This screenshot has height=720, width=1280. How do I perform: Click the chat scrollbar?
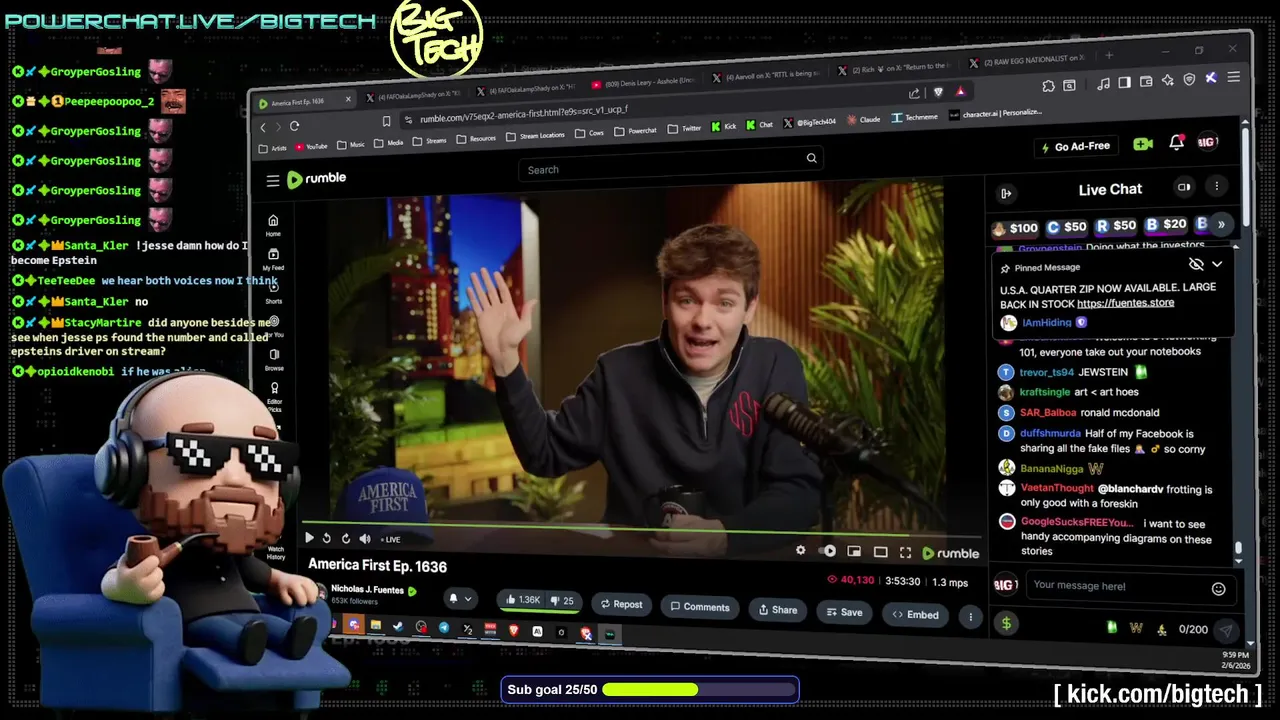pyautogui.click(x=1238, y=548)
